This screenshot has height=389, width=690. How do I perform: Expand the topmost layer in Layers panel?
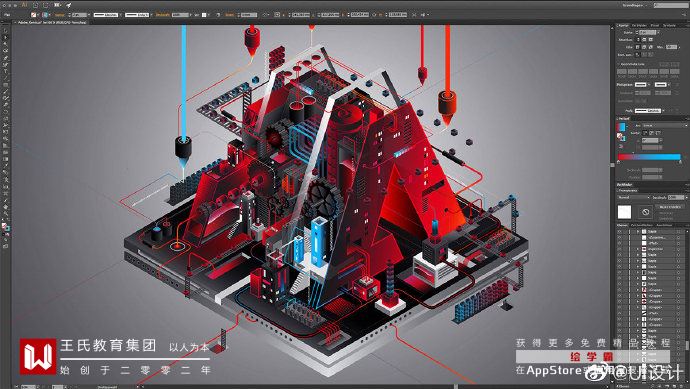[x=638, y=232]
